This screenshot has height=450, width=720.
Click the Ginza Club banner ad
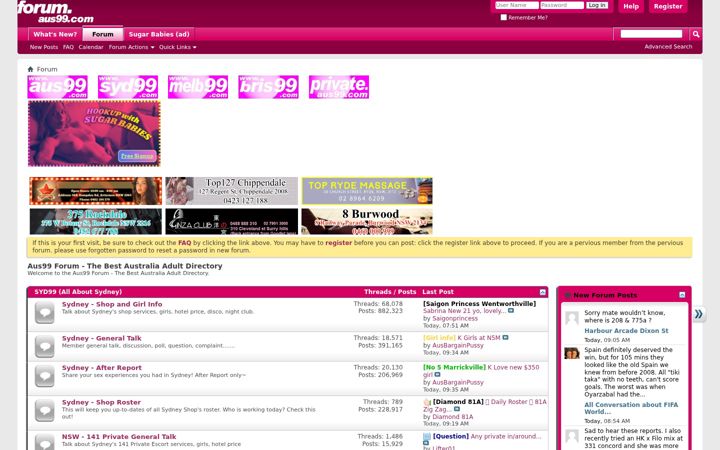(x=231, y=221)
